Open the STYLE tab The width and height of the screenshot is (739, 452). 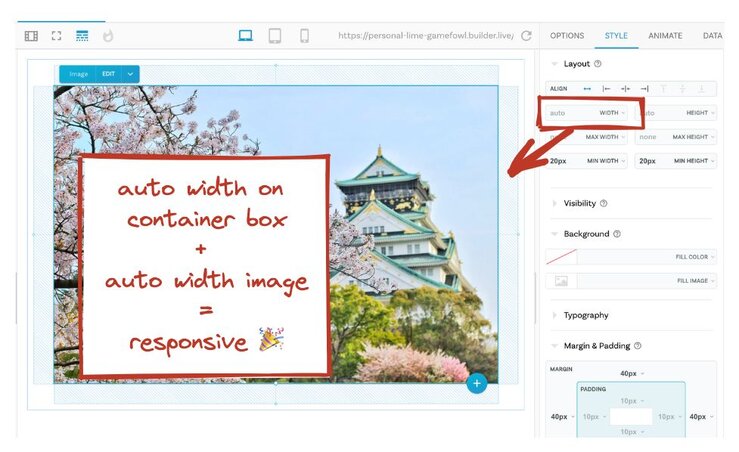(x=616, y=36)
